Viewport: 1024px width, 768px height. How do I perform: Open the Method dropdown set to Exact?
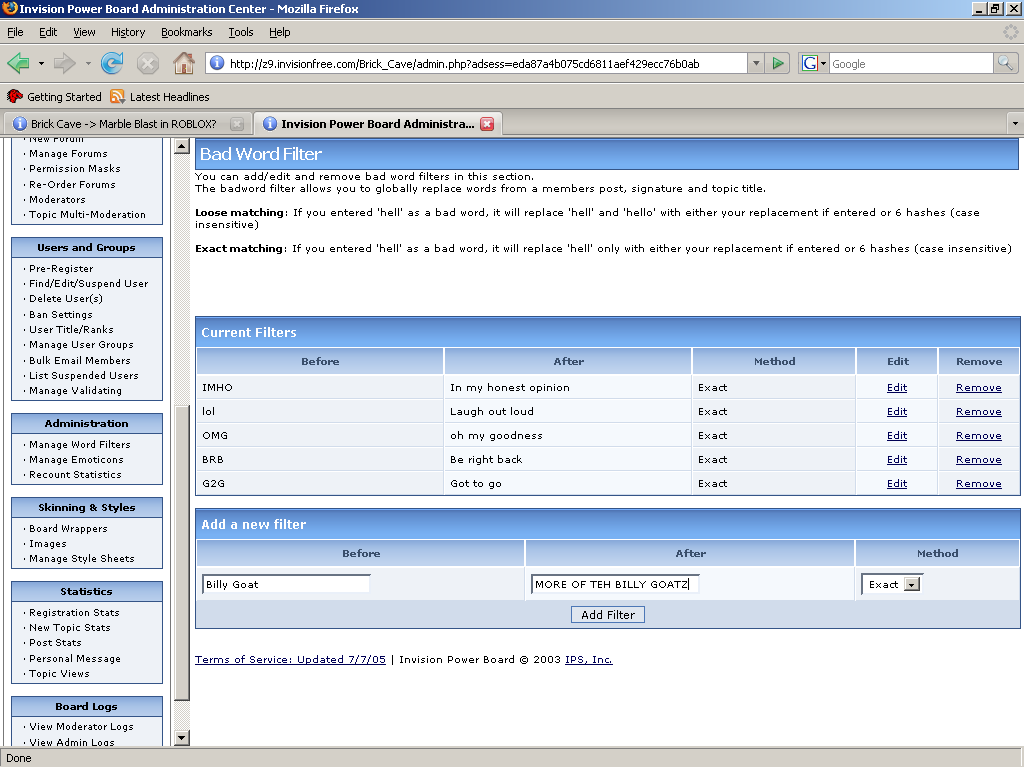pos(892,584)
